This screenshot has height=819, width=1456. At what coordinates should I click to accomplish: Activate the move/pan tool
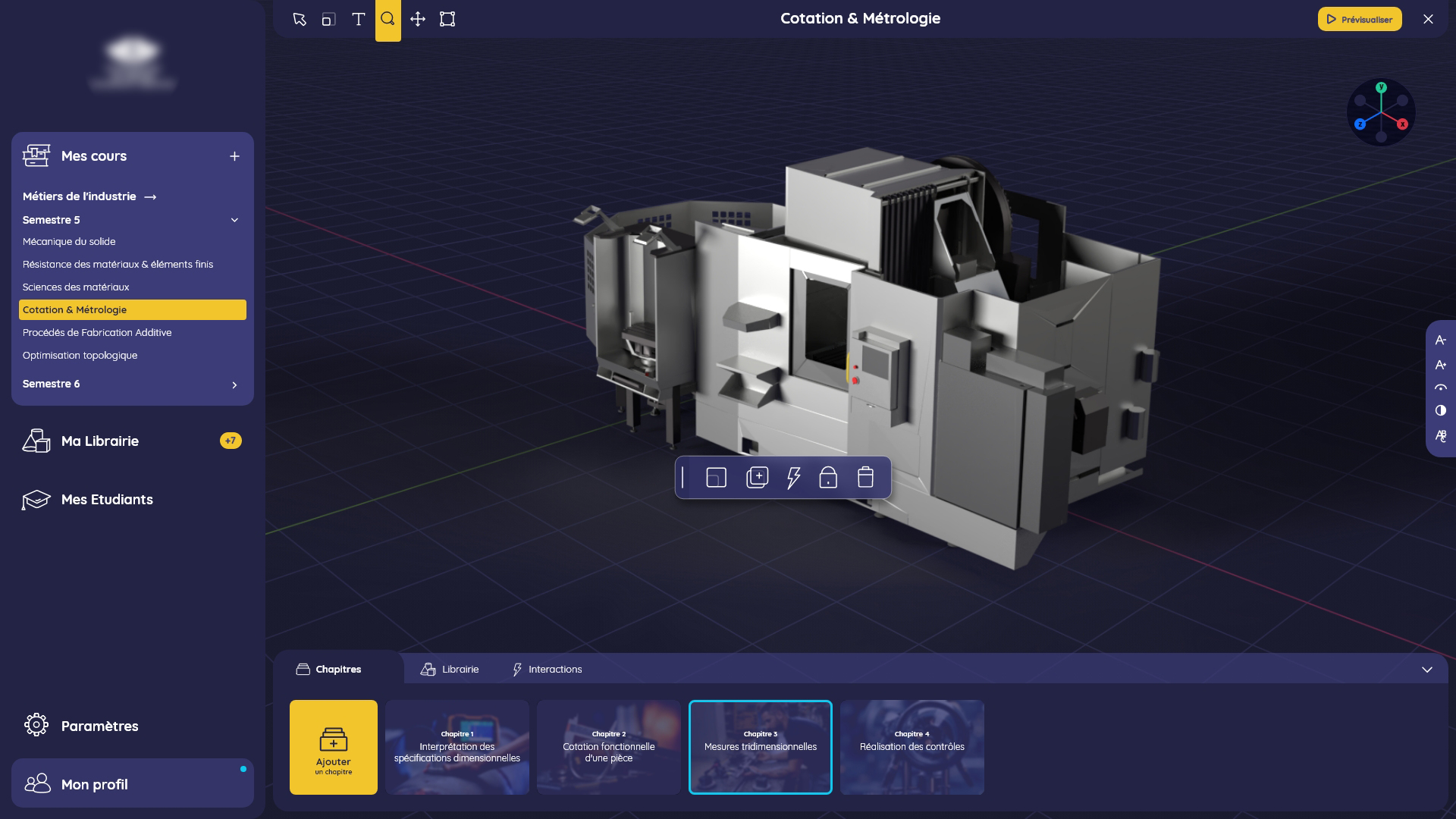(x=418, y=19)
